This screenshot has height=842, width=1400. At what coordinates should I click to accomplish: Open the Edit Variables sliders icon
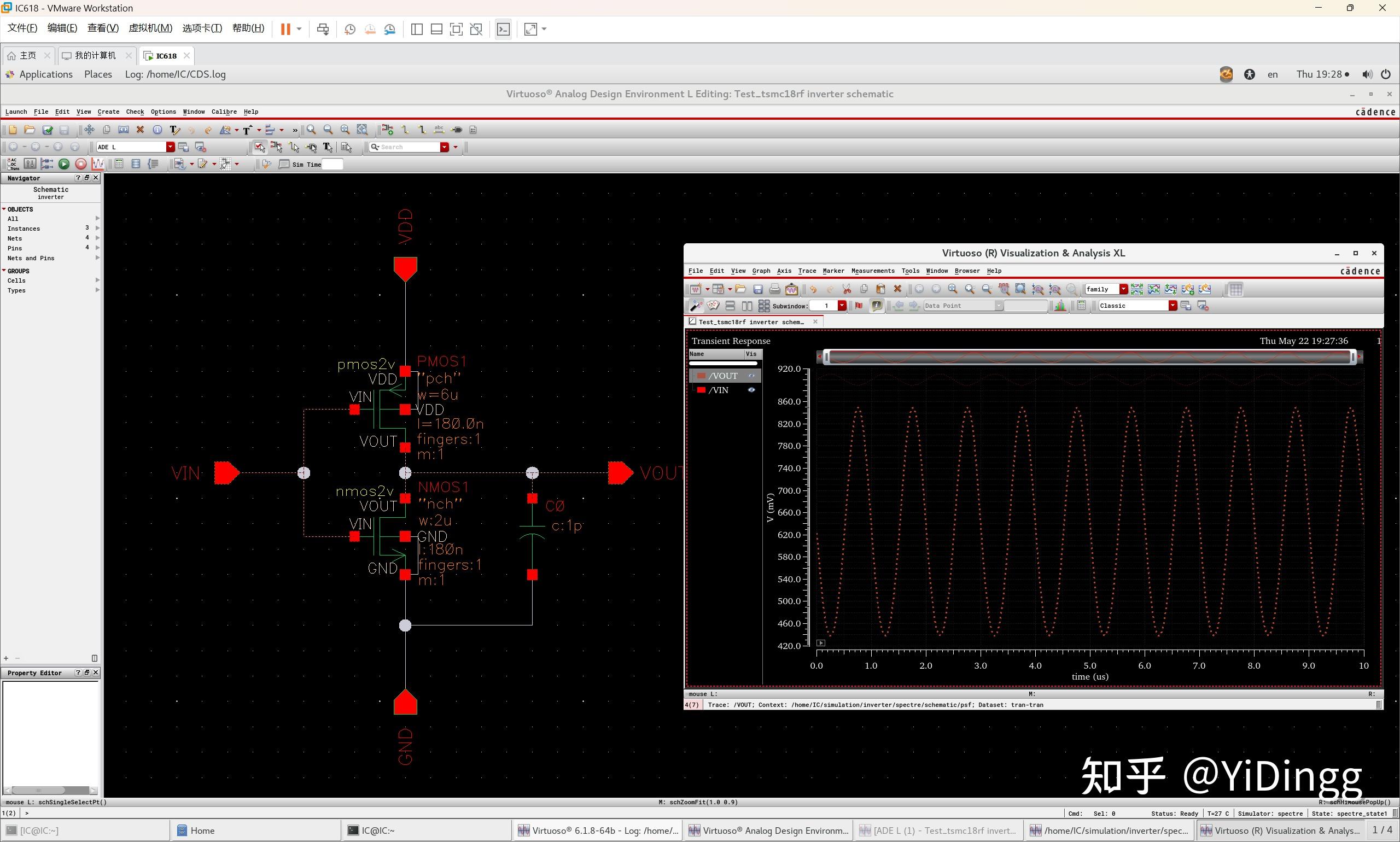(30, 164)
